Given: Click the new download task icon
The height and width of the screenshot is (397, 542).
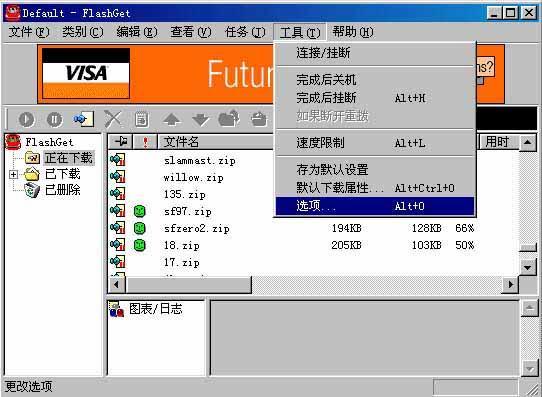Looking at the screenshot, I should tap(83, 119).
